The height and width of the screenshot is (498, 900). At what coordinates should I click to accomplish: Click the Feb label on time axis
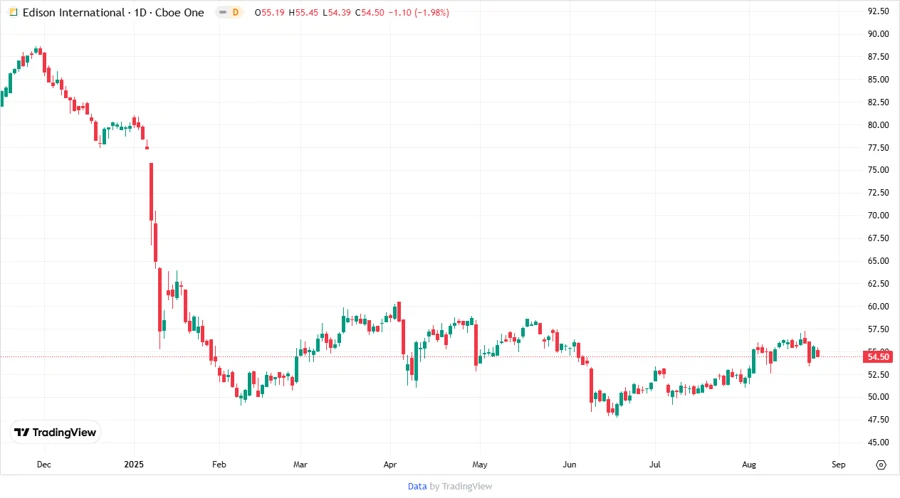point(219,465)
